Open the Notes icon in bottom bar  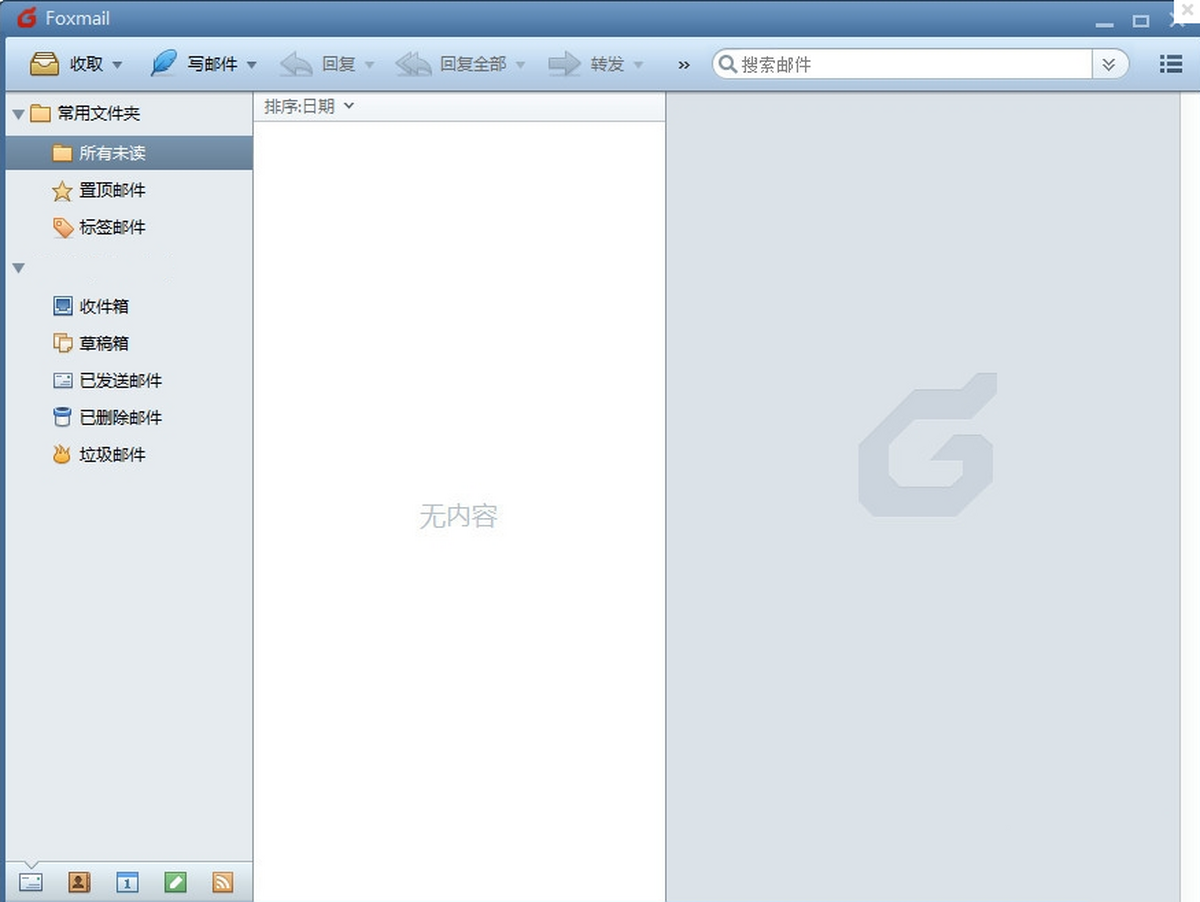pyautogui.click(x=175, y=882)
